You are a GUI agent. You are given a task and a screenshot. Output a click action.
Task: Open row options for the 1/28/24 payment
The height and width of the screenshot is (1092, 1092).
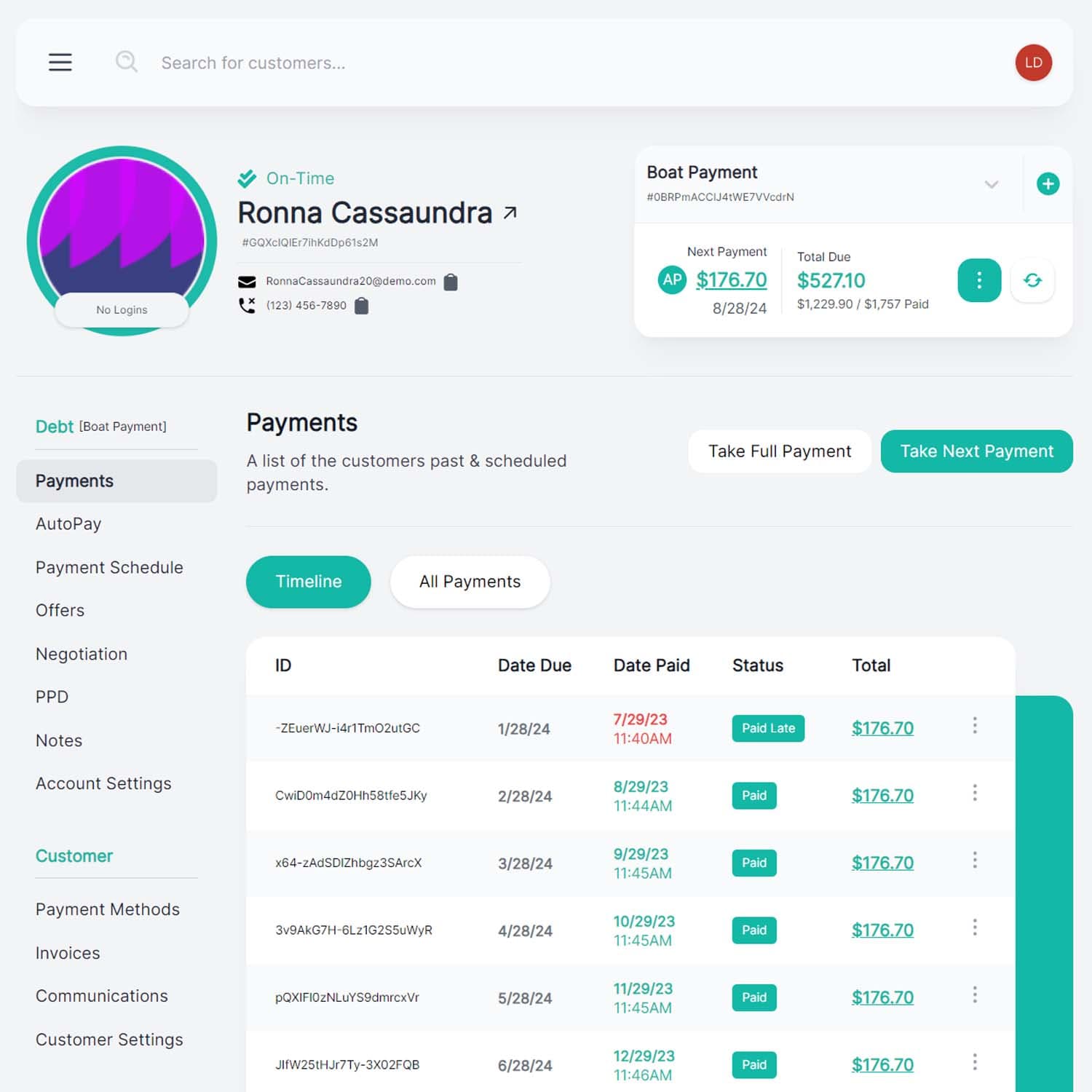(974, 725)
